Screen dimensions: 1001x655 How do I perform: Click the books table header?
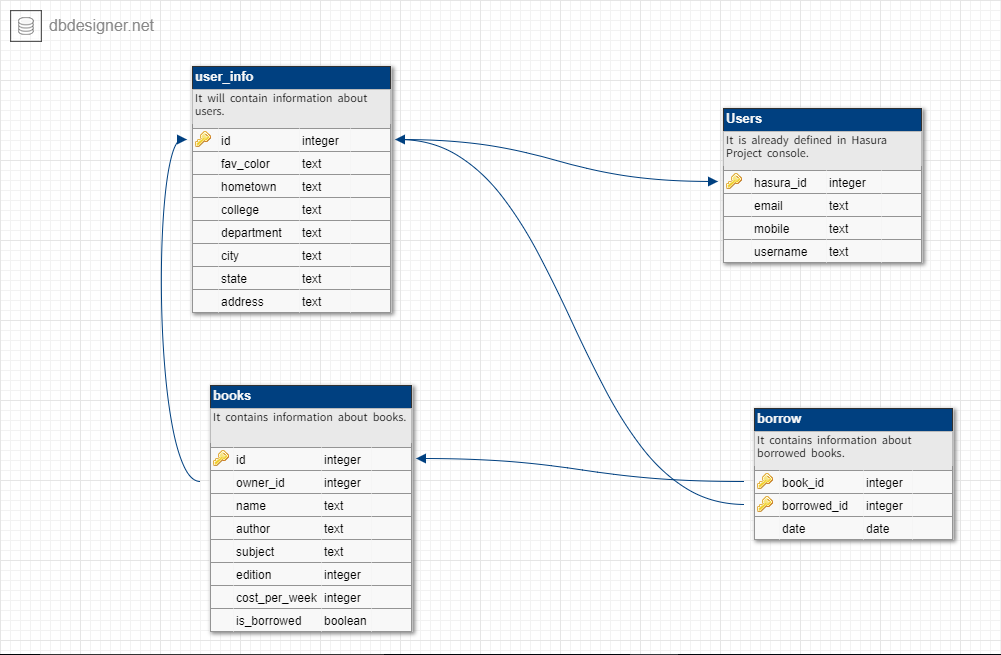click(x=310, y=396)
